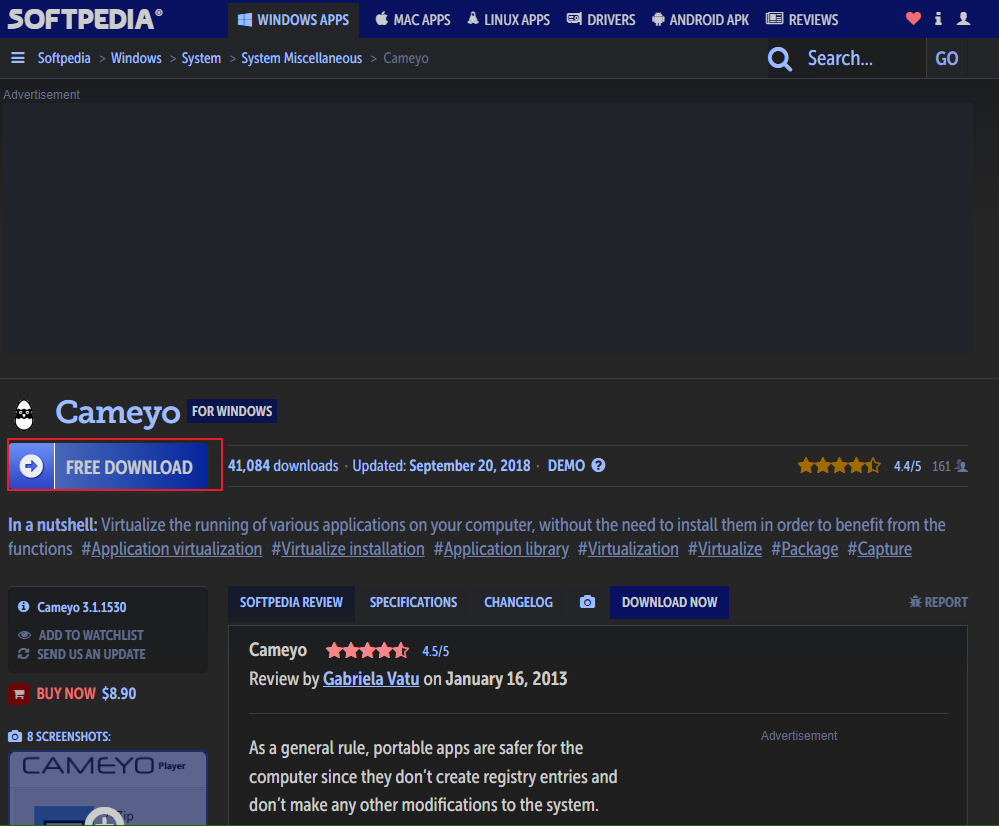Open #Capture tag
Image resolution: width=999 pixels, height=826 pixels.
click(879, 549)
